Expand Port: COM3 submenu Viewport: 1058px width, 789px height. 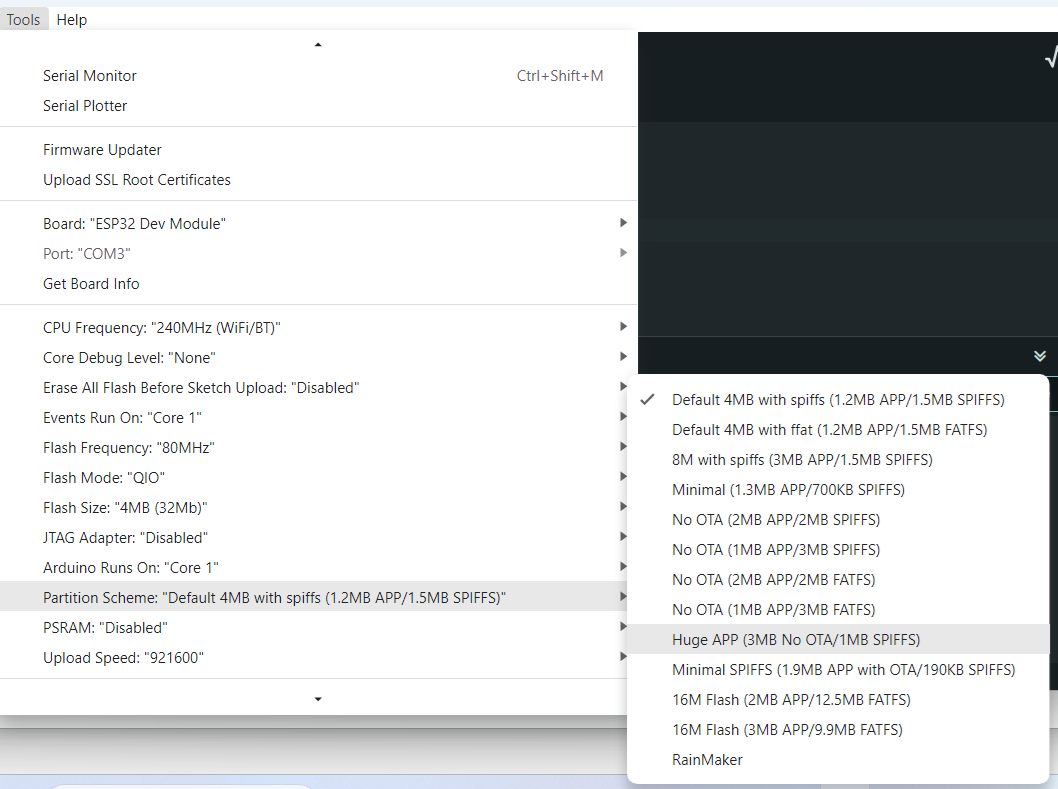[x=318, y=254]
